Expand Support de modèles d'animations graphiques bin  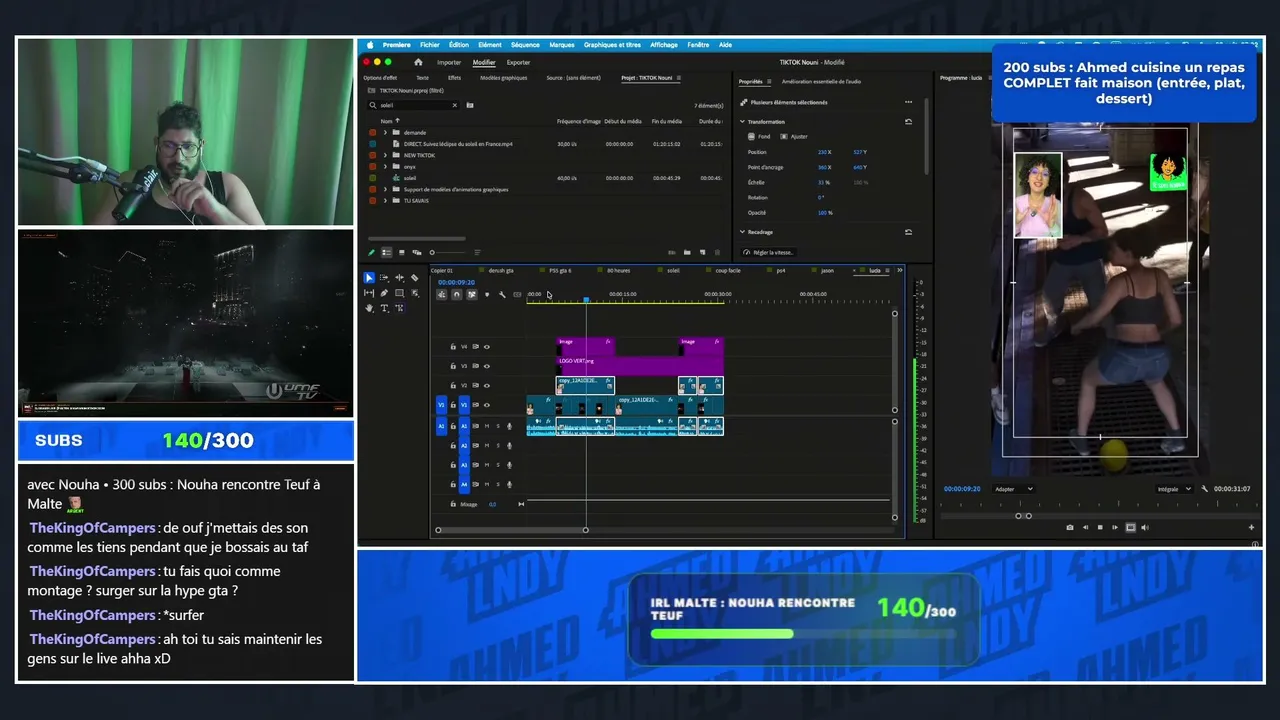[385, 189]
